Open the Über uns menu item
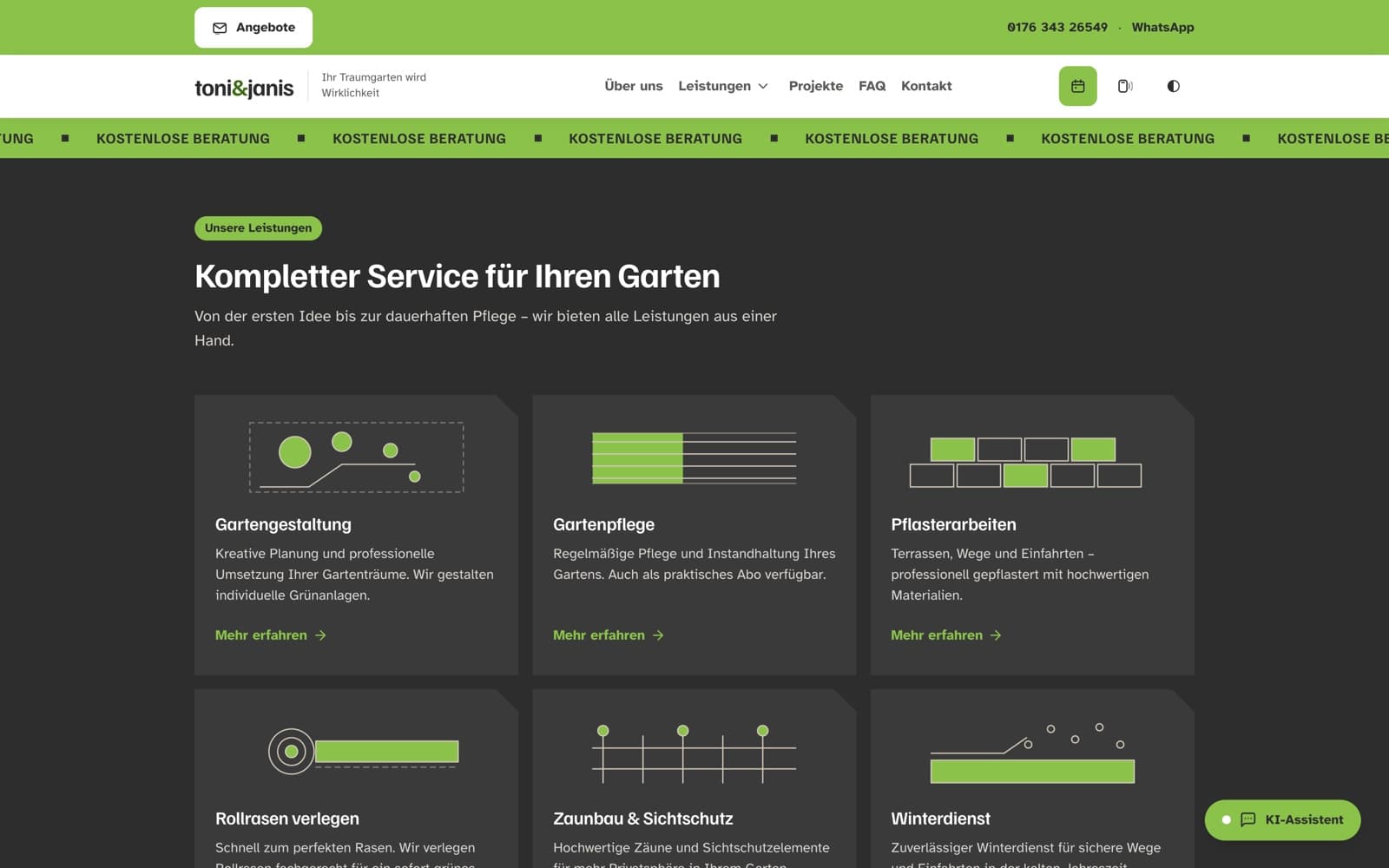Image resolution: width=1389 pixels, height=868 pixels. 634,86
